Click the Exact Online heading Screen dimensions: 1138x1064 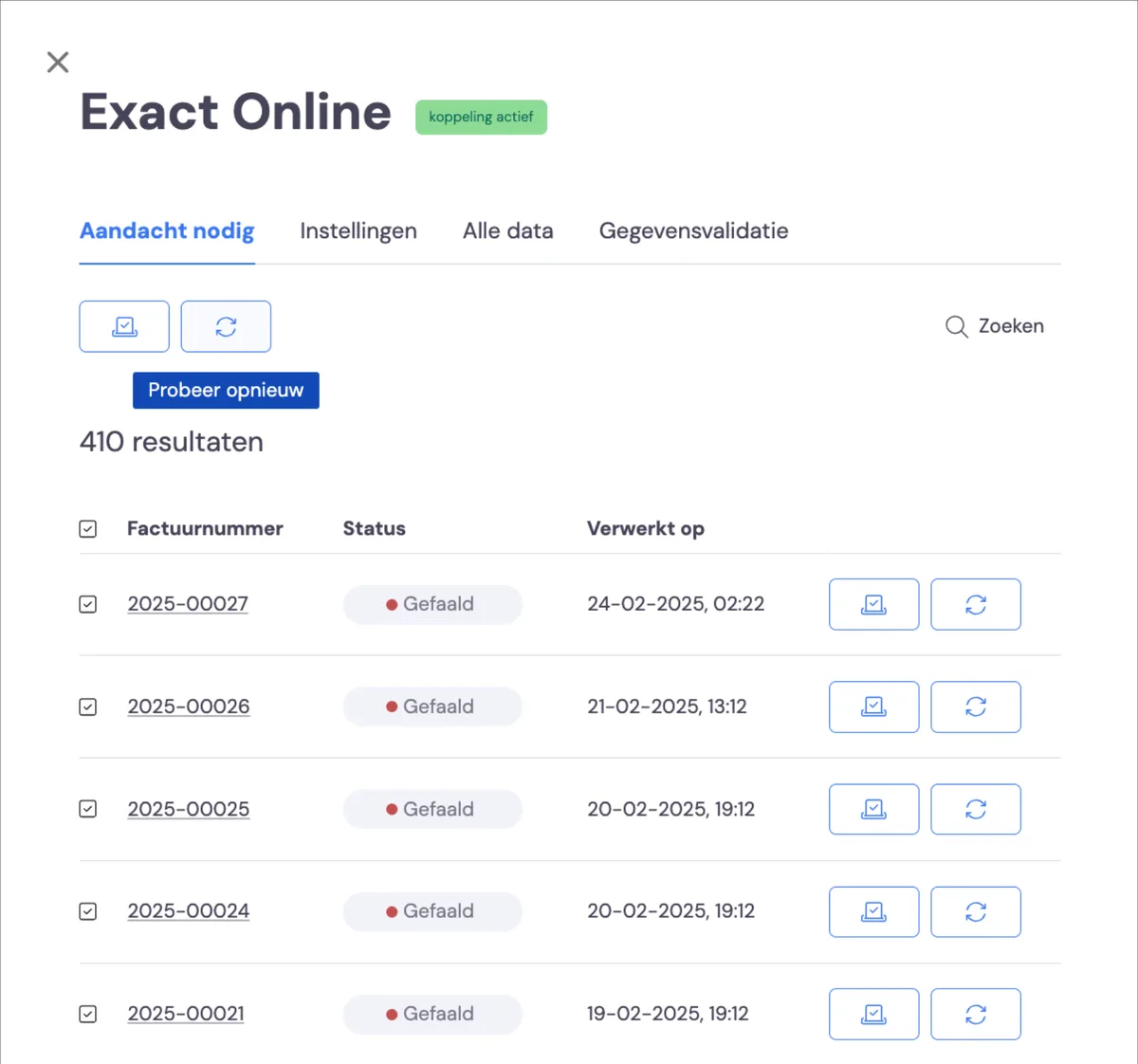[x=235, y=112]
